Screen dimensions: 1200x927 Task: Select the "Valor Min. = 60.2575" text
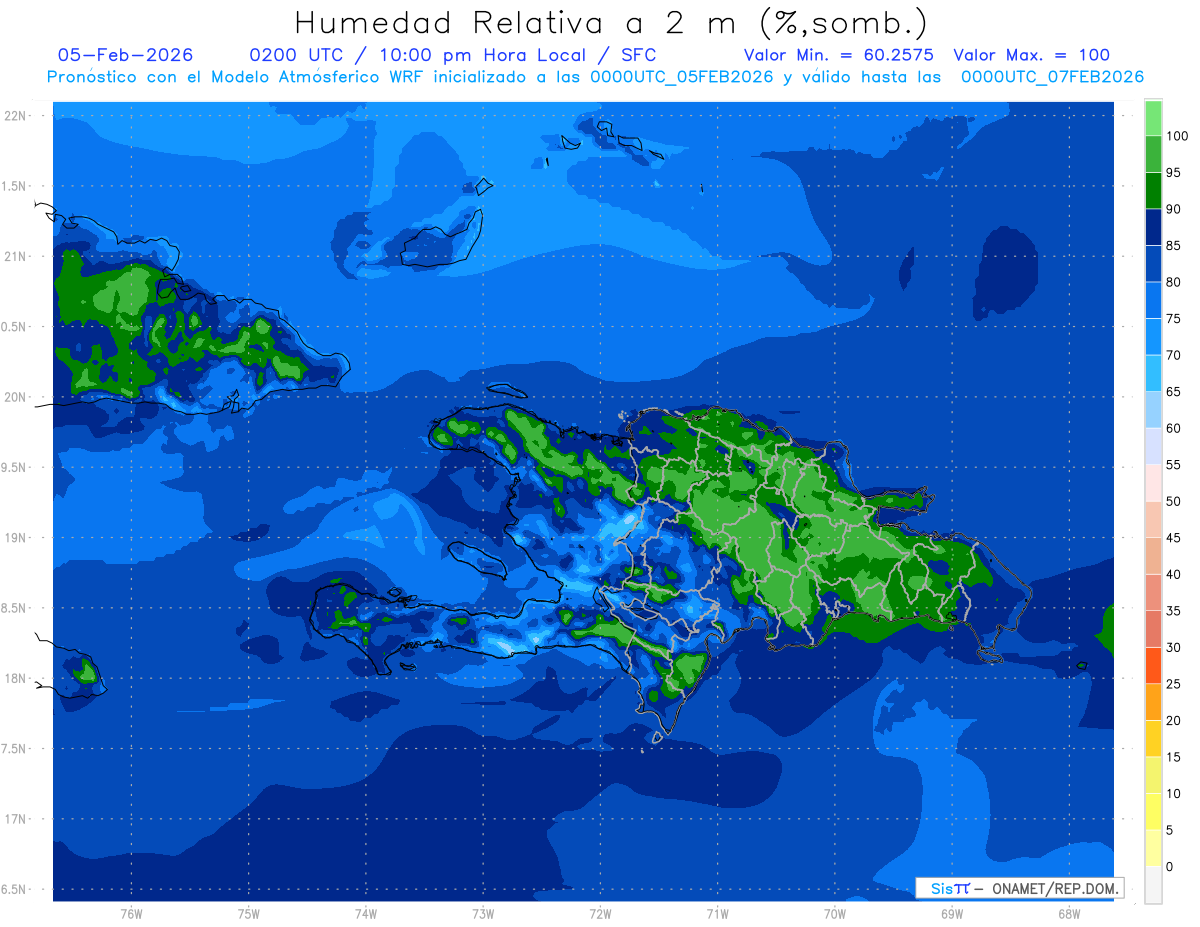(x=839, y=55)
